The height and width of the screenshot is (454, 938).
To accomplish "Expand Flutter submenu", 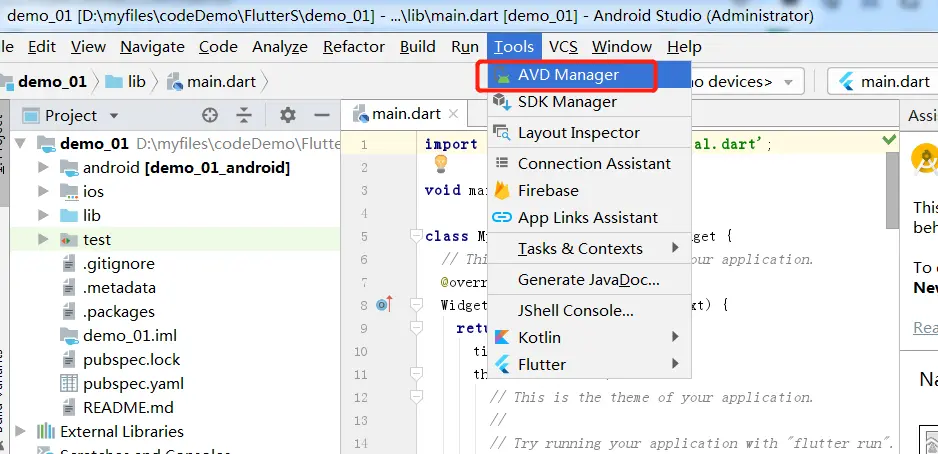I will 589,364.
